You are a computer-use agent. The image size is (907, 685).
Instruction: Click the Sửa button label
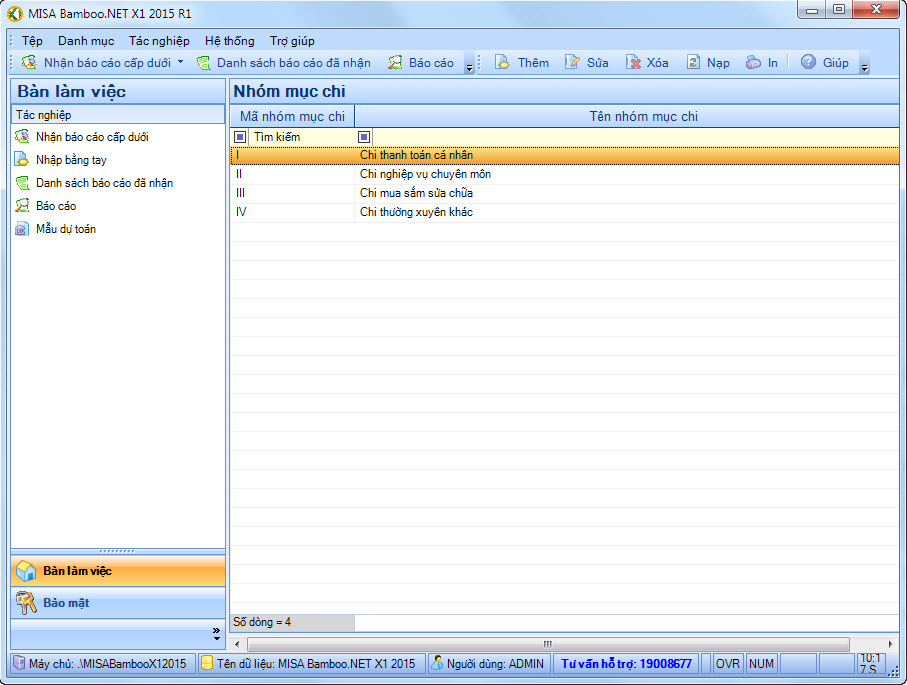pos(598,62)
